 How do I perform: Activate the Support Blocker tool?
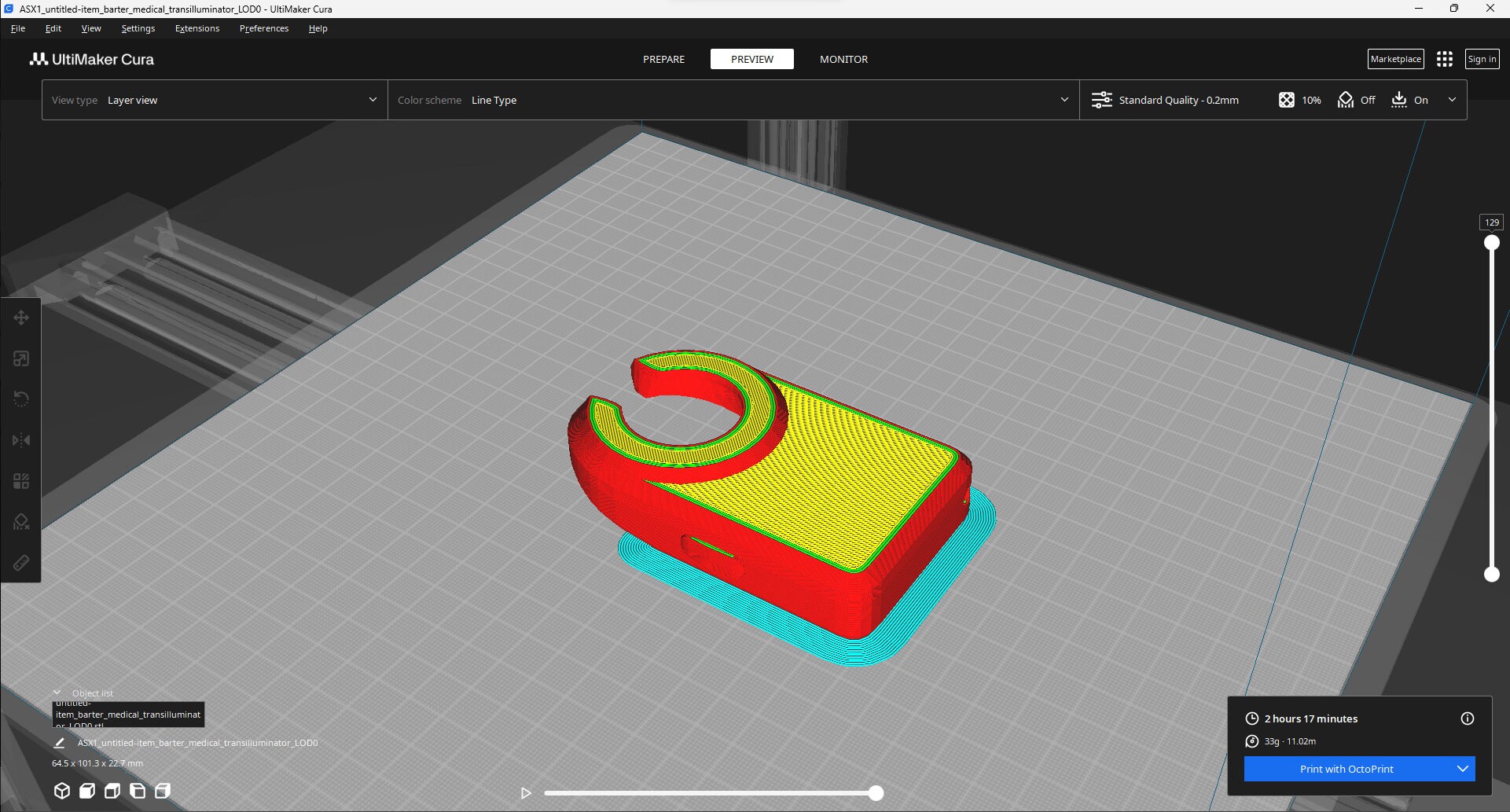coord(21,521)
